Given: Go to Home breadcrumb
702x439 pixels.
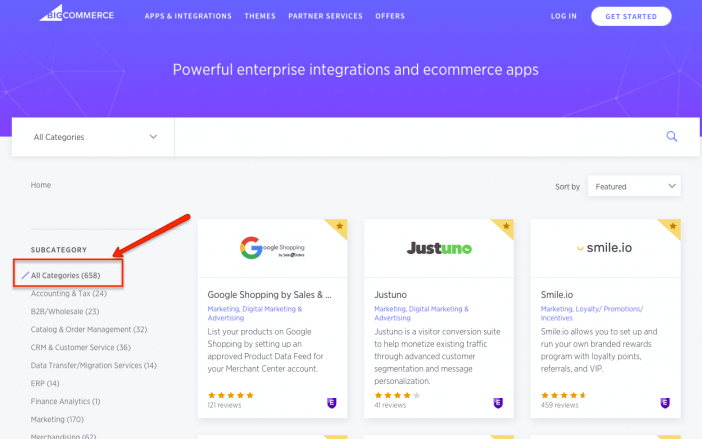Looking at the screenshot, I should (x=41, y=185).
